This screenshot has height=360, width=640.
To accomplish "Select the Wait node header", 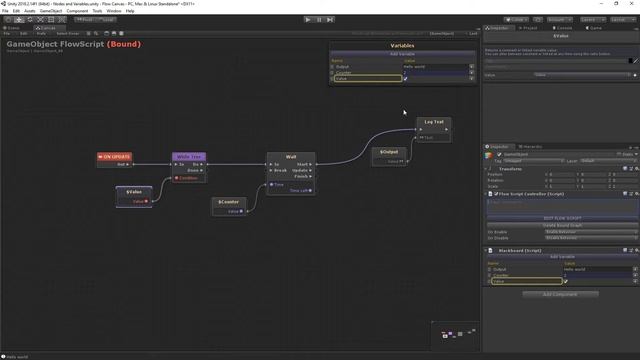I will (x=291, y=157).
